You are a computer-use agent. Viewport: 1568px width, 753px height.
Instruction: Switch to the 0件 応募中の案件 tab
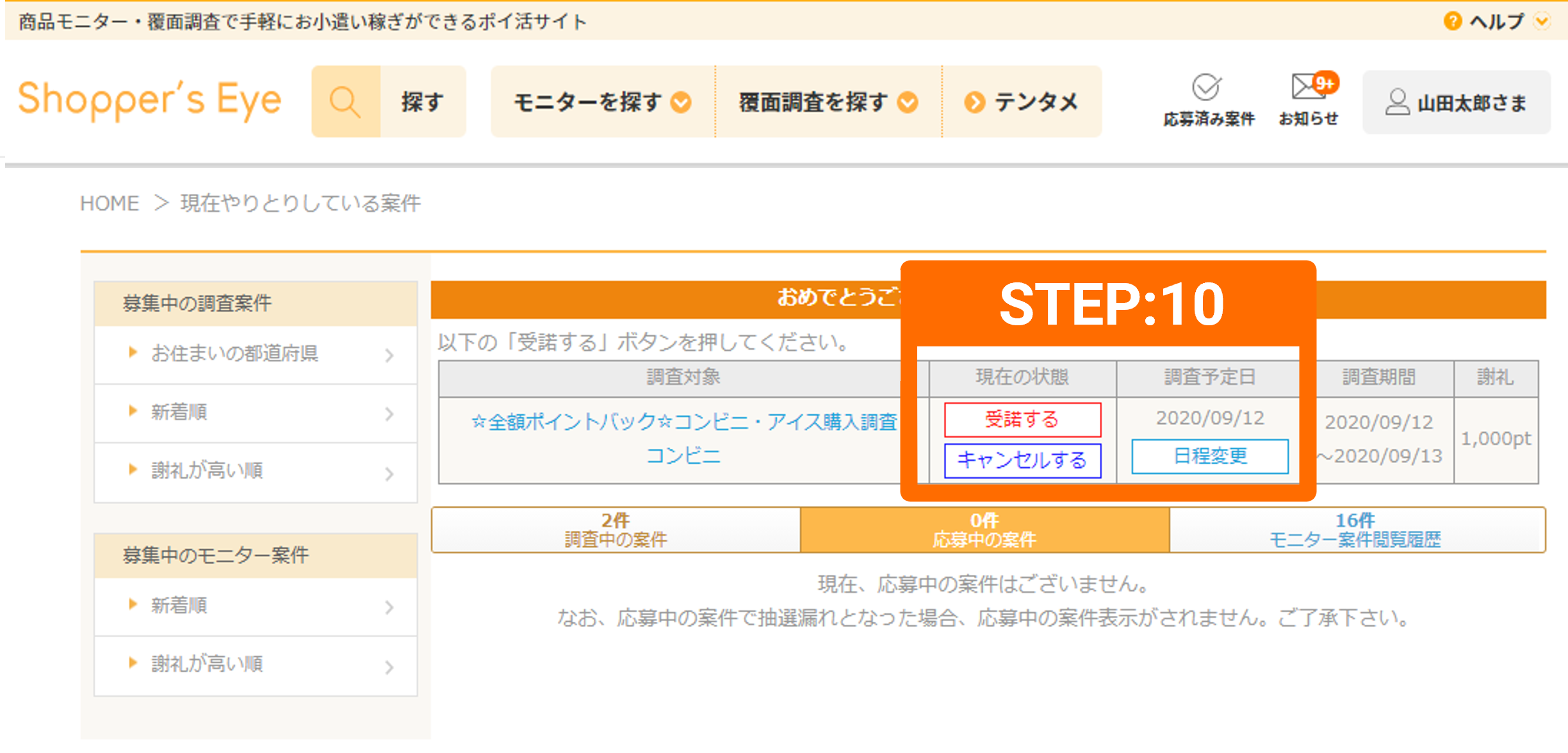(x=985, y=530)
